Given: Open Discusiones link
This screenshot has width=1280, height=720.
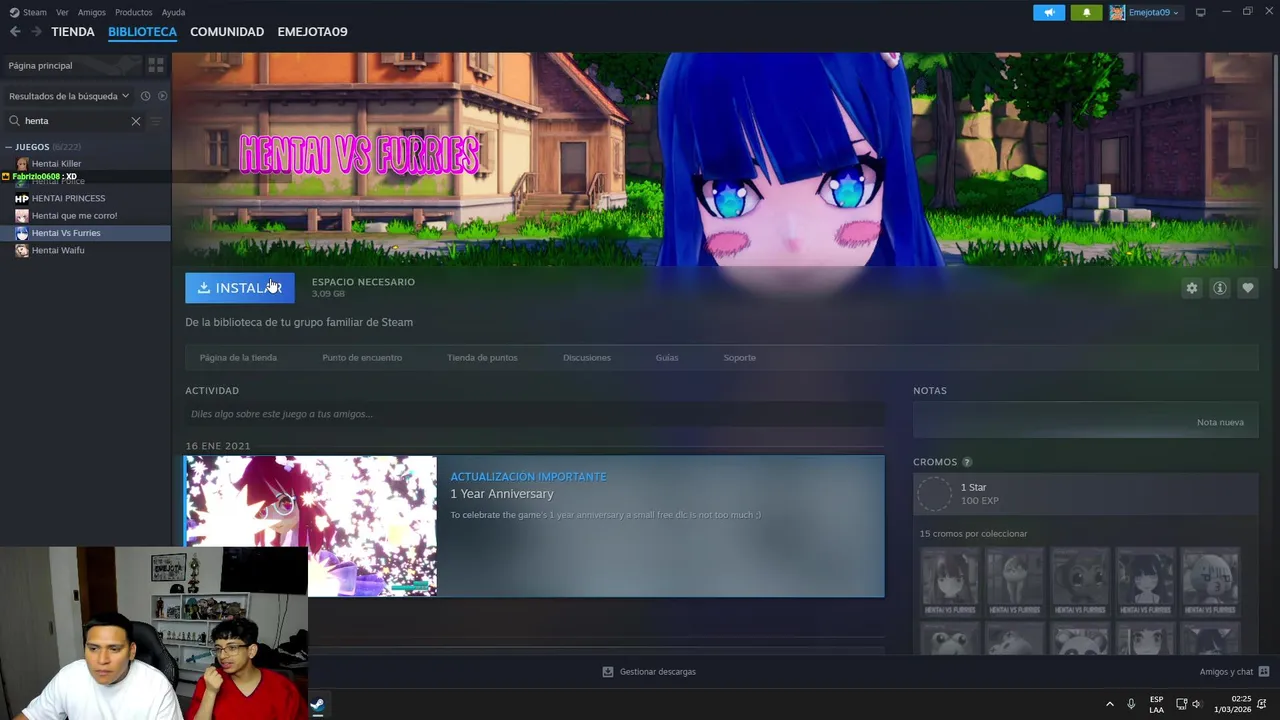Looking at the screenshot, I should tap(587, 357).
